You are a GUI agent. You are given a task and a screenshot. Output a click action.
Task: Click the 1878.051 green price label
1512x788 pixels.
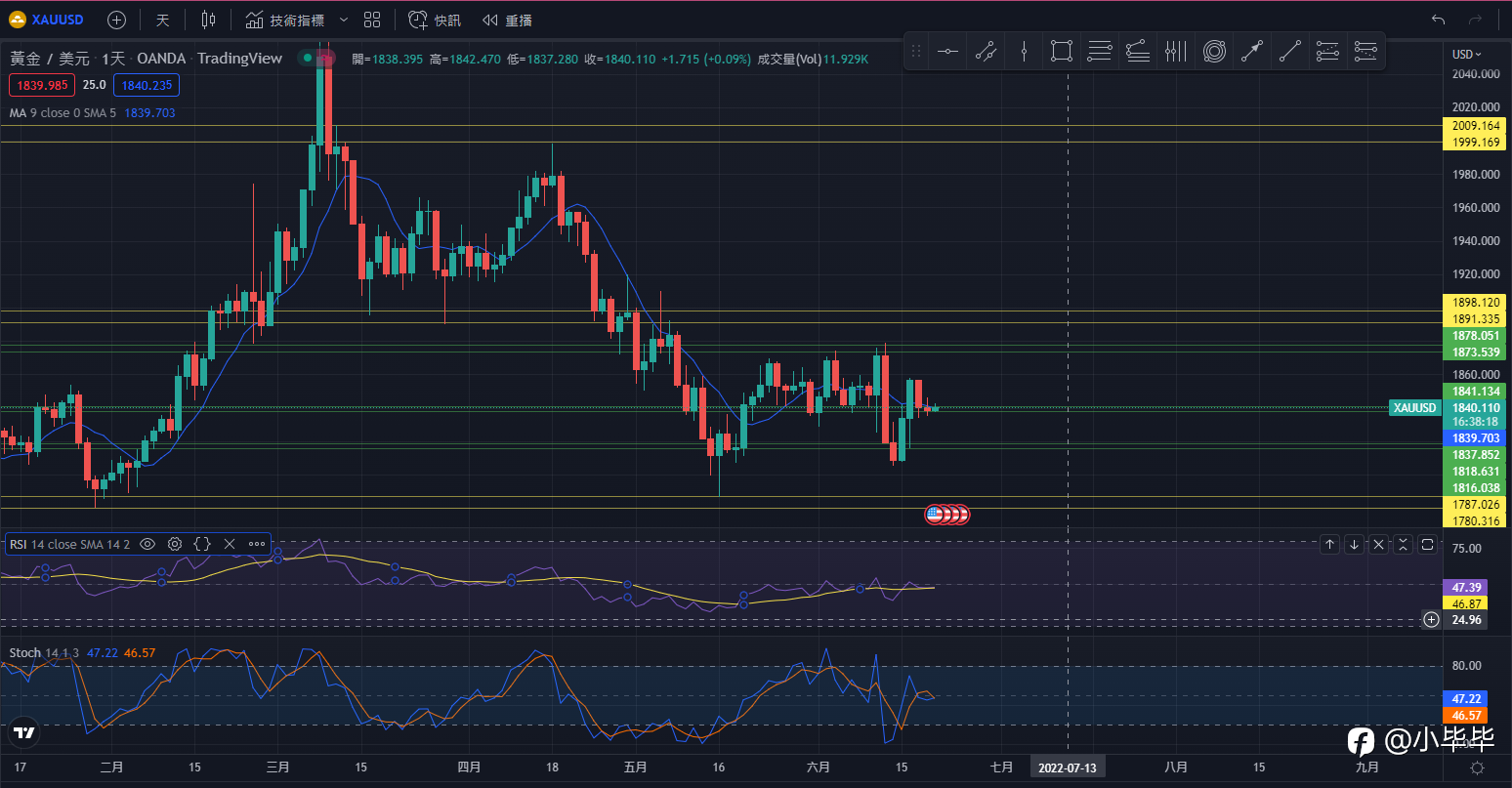pos(1476,336)
